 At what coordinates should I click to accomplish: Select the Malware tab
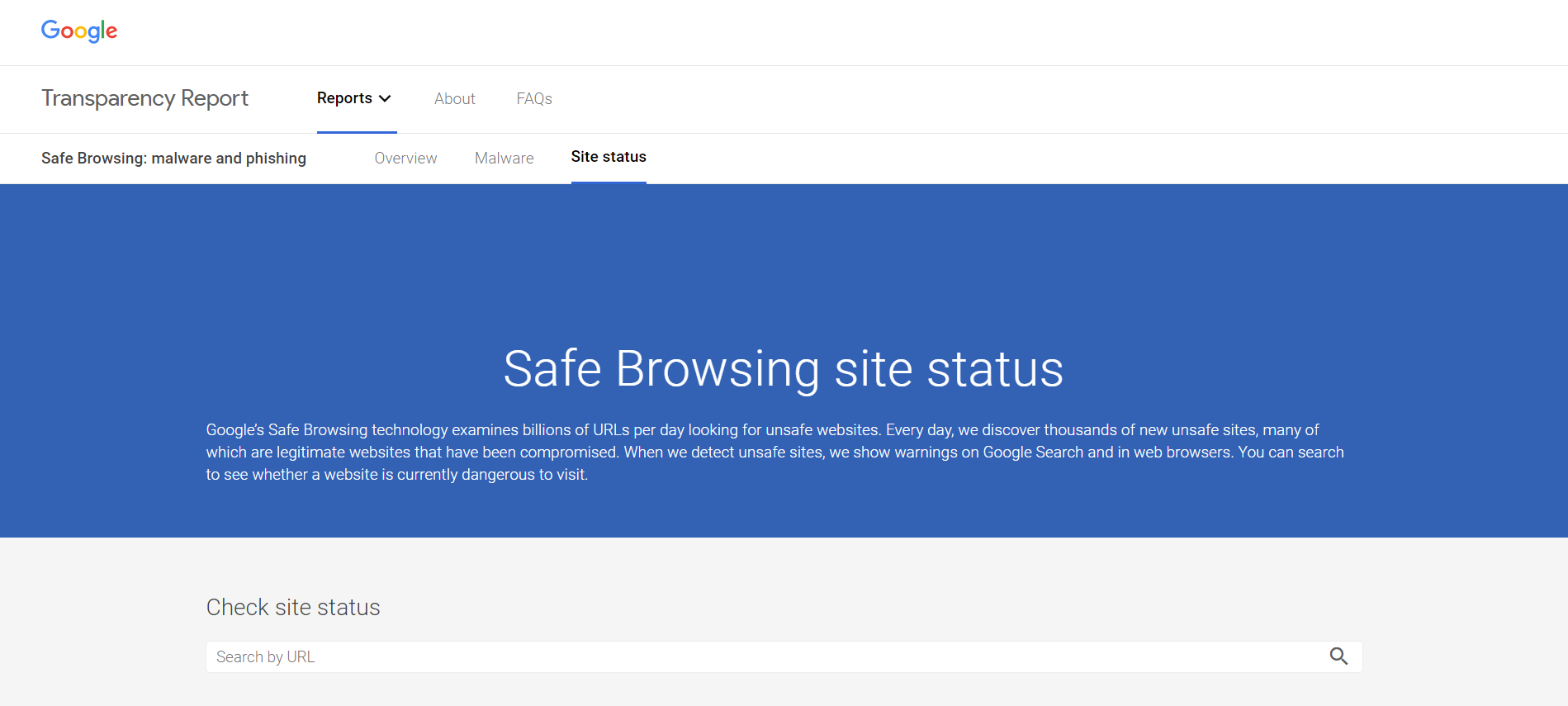[504, 159]
